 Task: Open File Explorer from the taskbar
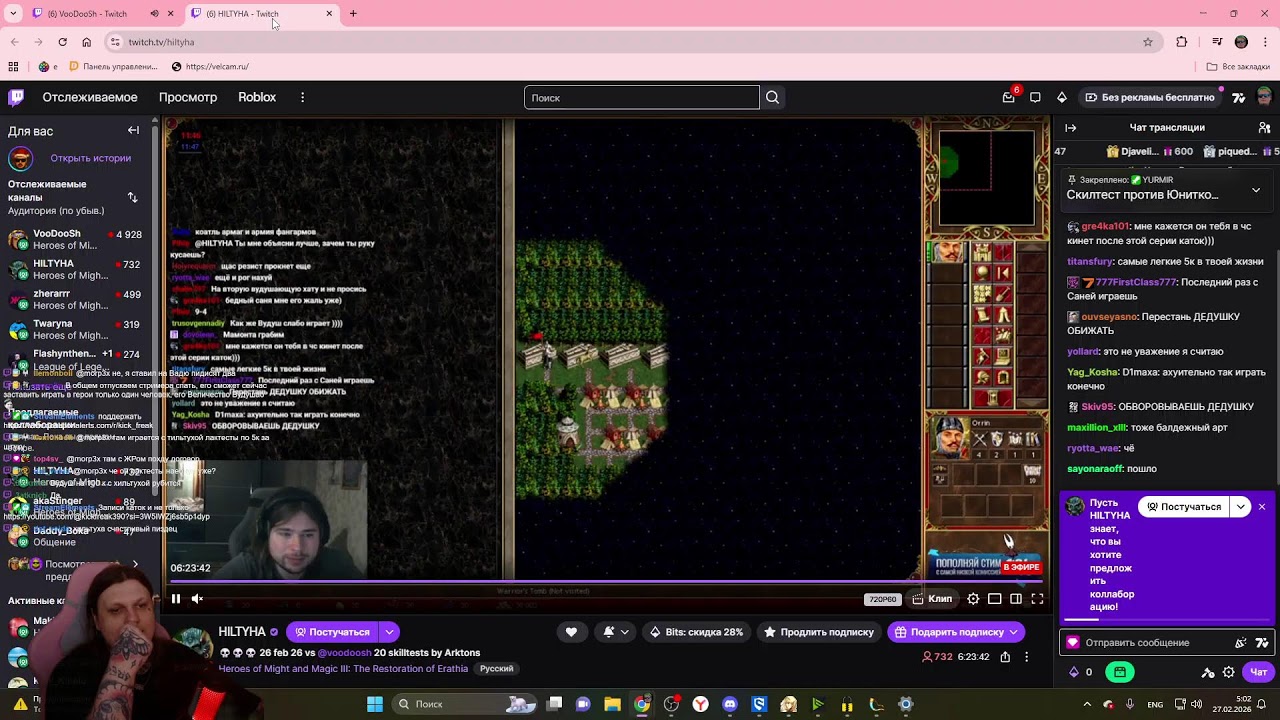point(613,704)
